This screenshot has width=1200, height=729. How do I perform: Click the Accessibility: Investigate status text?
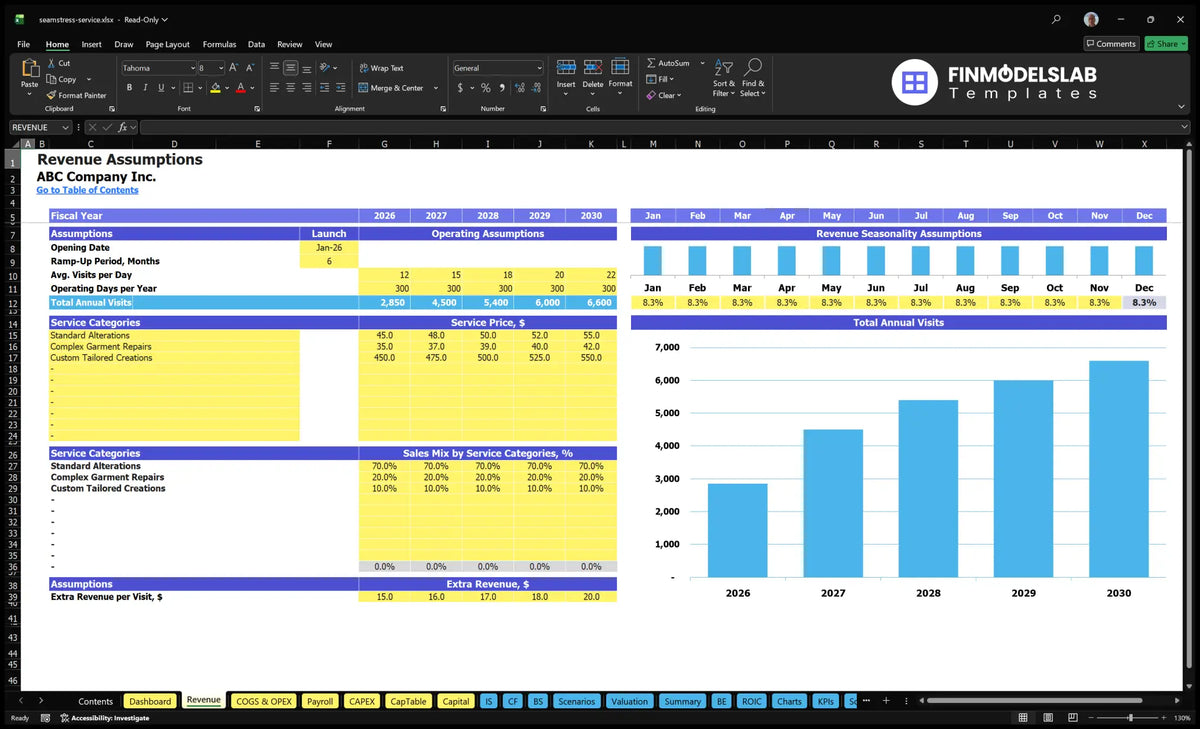[104, 718]
